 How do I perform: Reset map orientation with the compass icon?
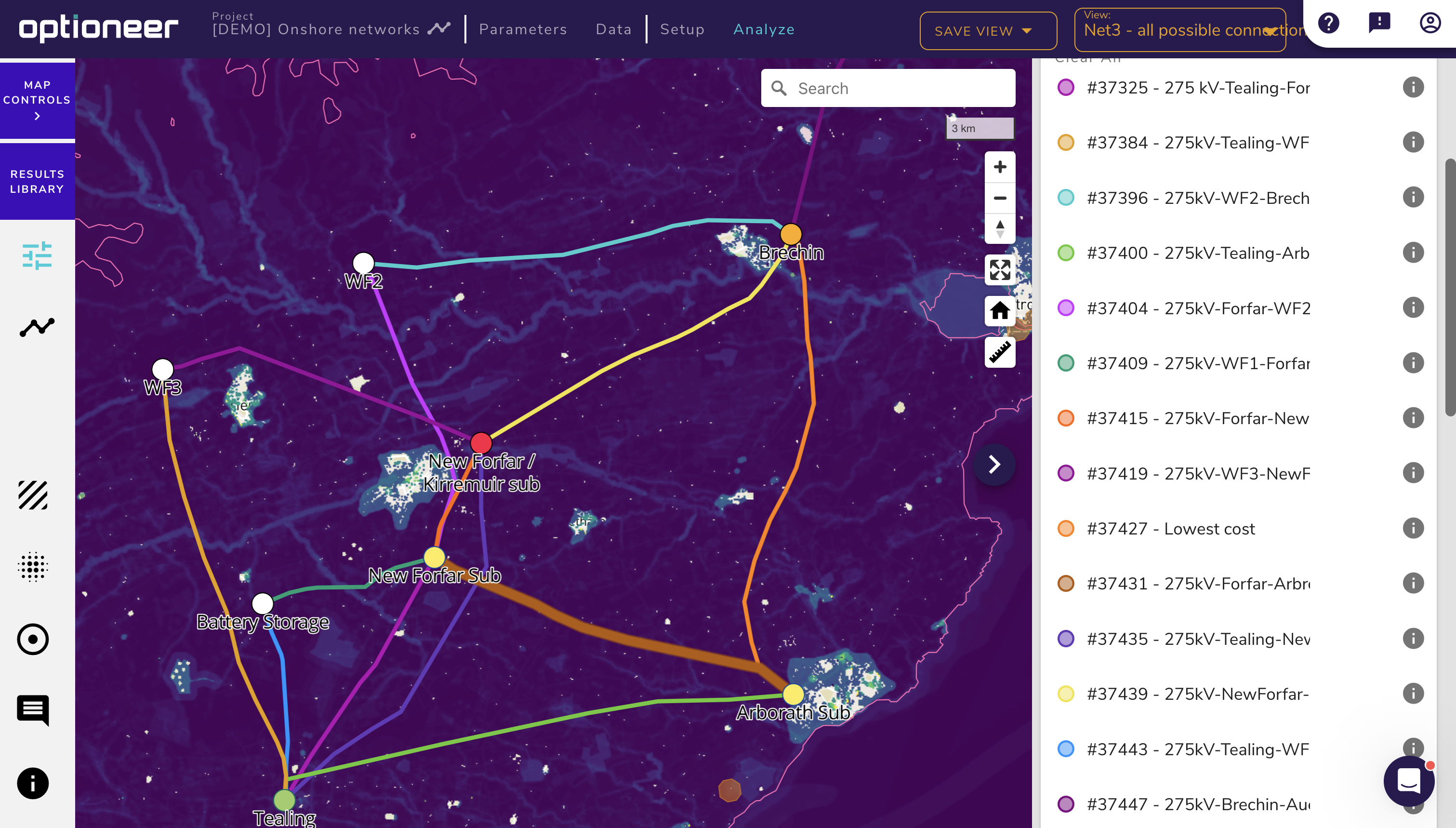[1000, 229]
